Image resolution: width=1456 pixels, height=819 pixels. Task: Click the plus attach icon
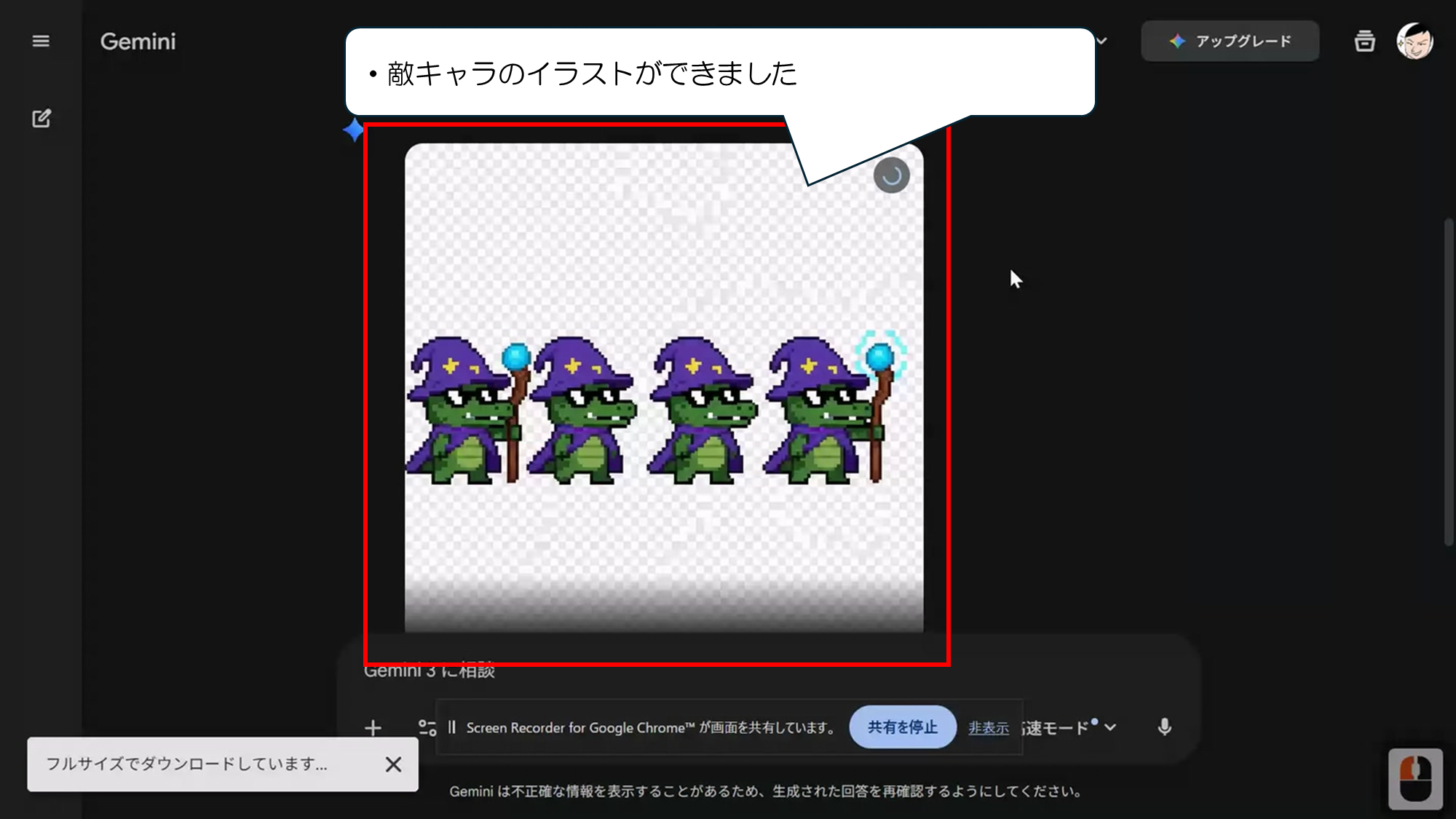(x=373, y=727)
